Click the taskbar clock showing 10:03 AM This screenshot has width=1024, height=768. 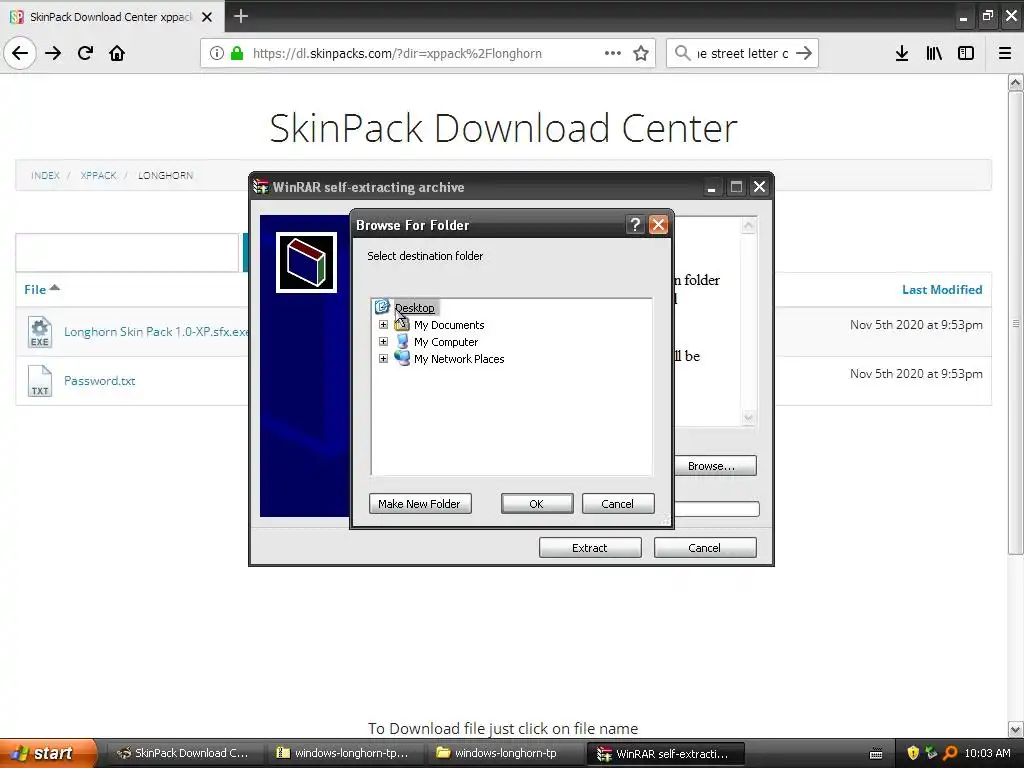[x=987, y=753]
